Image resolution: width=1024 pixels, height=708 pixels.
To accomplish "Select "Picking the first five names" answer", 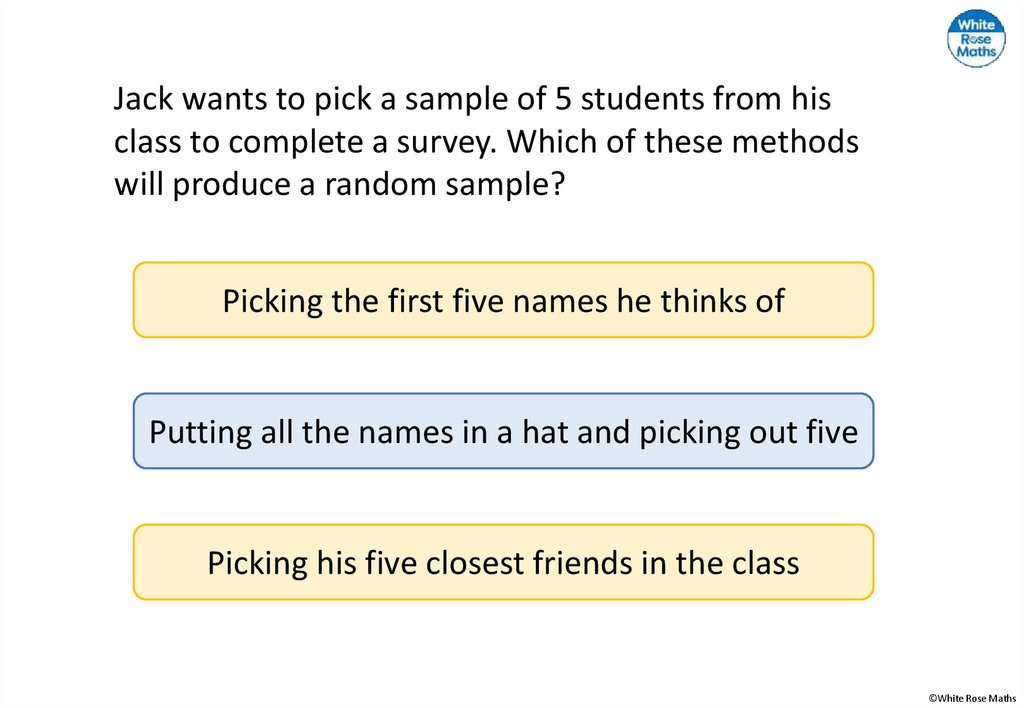I will (x=503, y=300).
